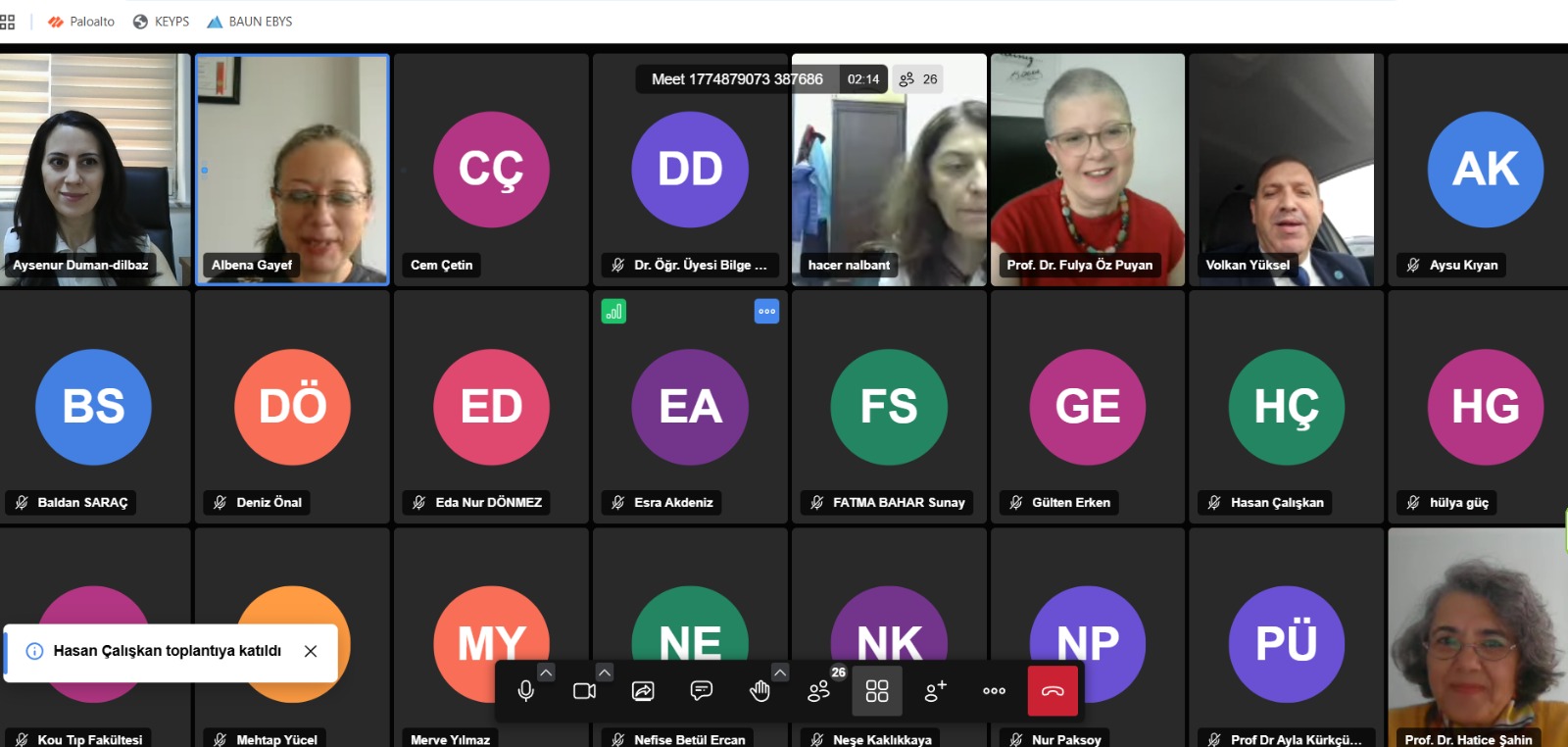Toggle the camera on or off
The height and width of the screenshot is (747, 1568).
pos(584,691)
